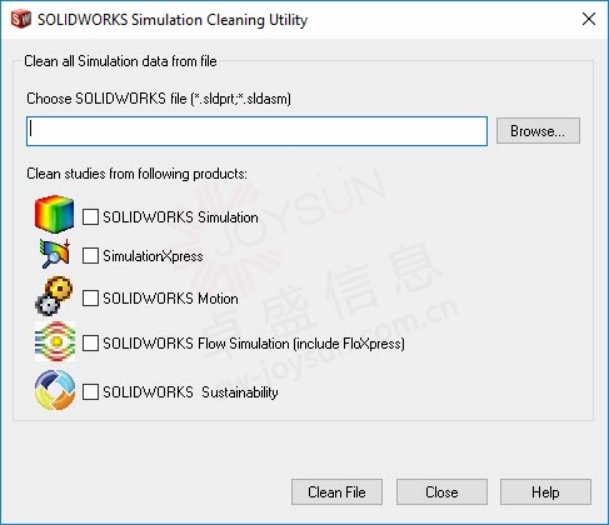Check the SOLIDWORKS Motion checkbox

click(x=90, y=298)
